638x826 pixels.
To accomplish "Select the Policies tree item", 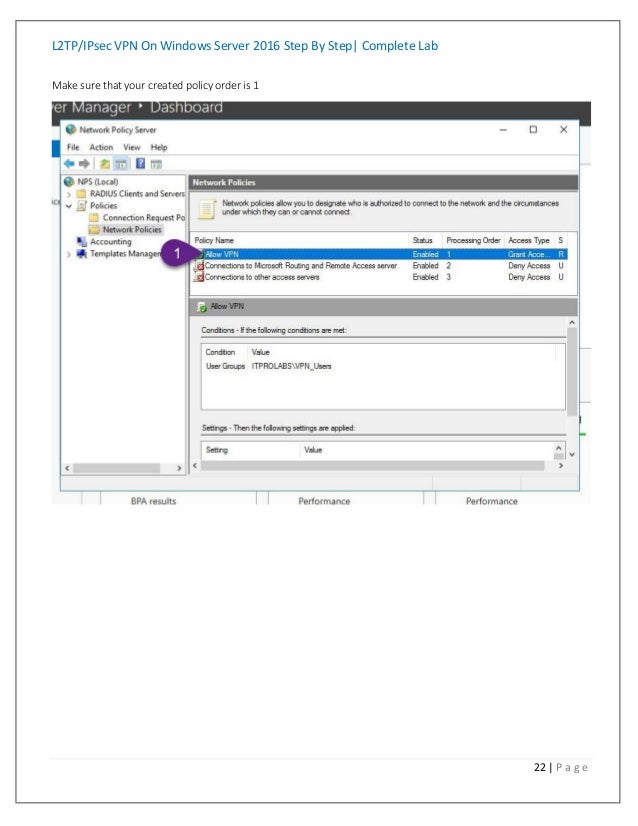I will pos(103,206).
